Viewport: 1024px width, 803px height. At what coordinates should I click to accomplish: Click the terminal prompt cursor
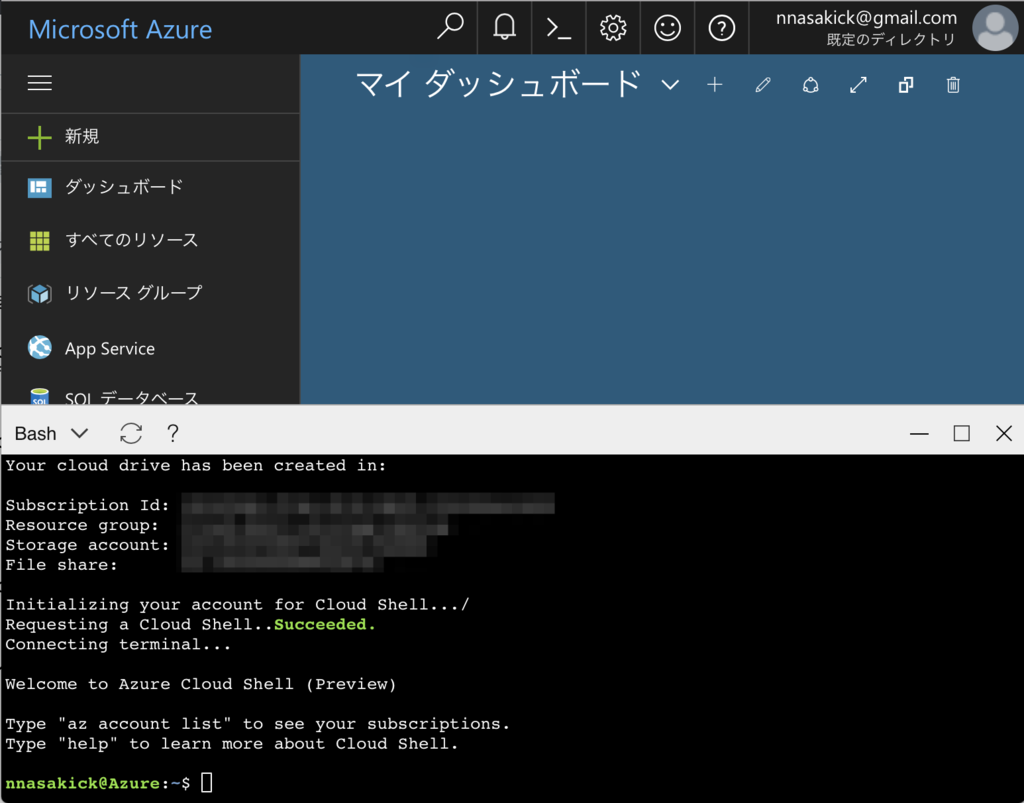pyautogui.click(x=206, y=782)
